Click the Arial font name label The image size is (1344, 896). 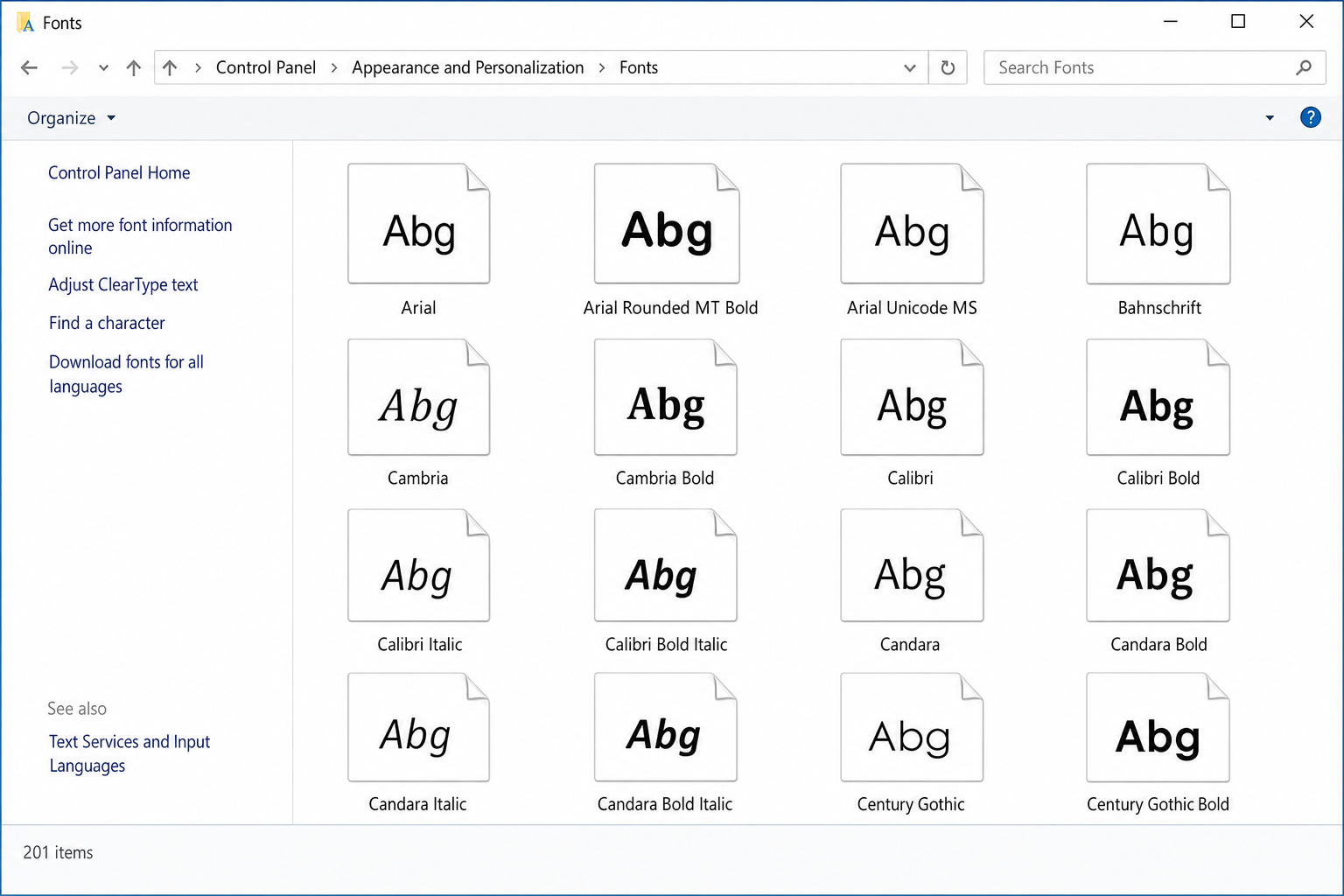click(418, 307)
